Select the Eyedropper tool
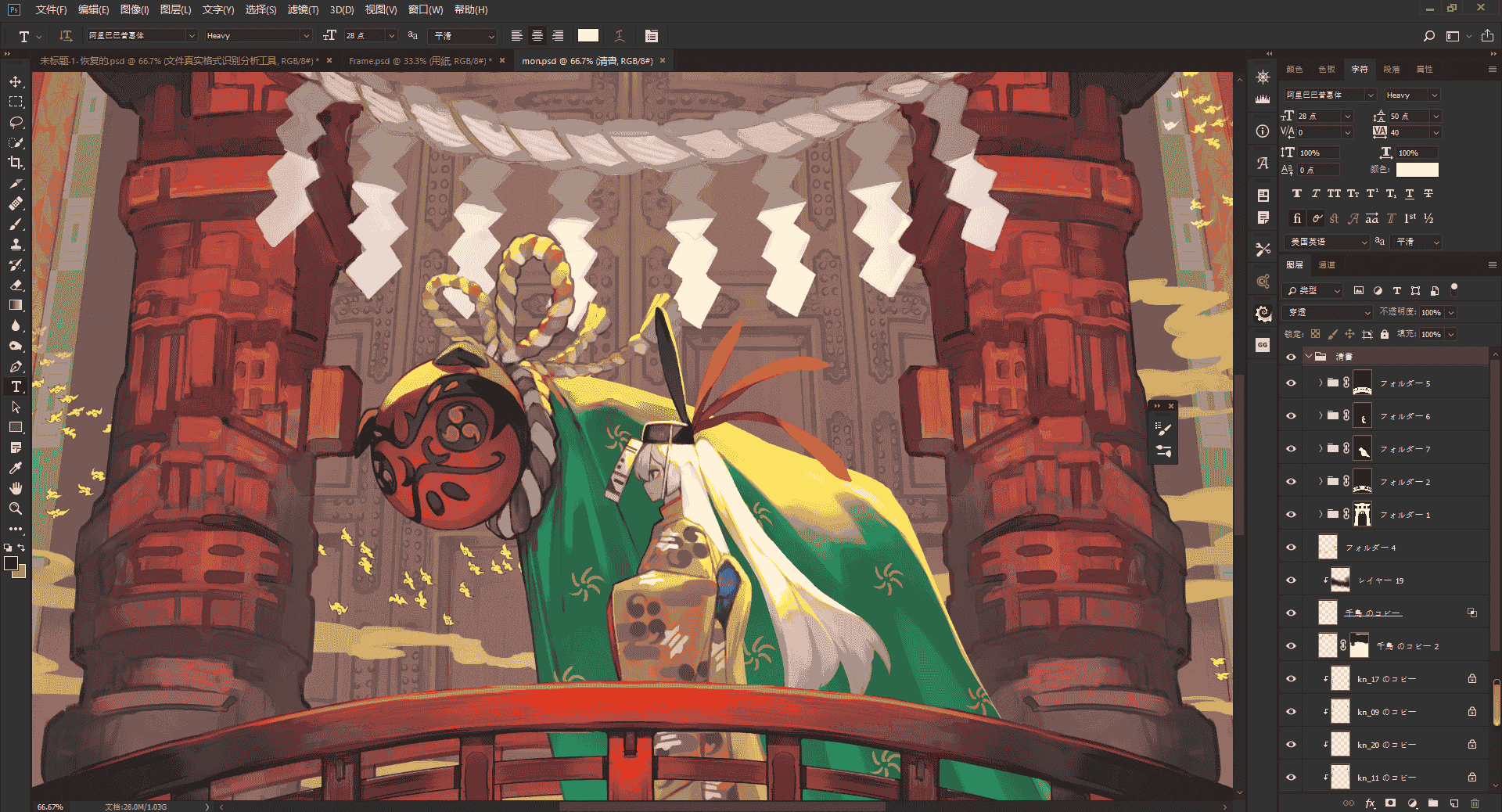 [x=16, y=468]
